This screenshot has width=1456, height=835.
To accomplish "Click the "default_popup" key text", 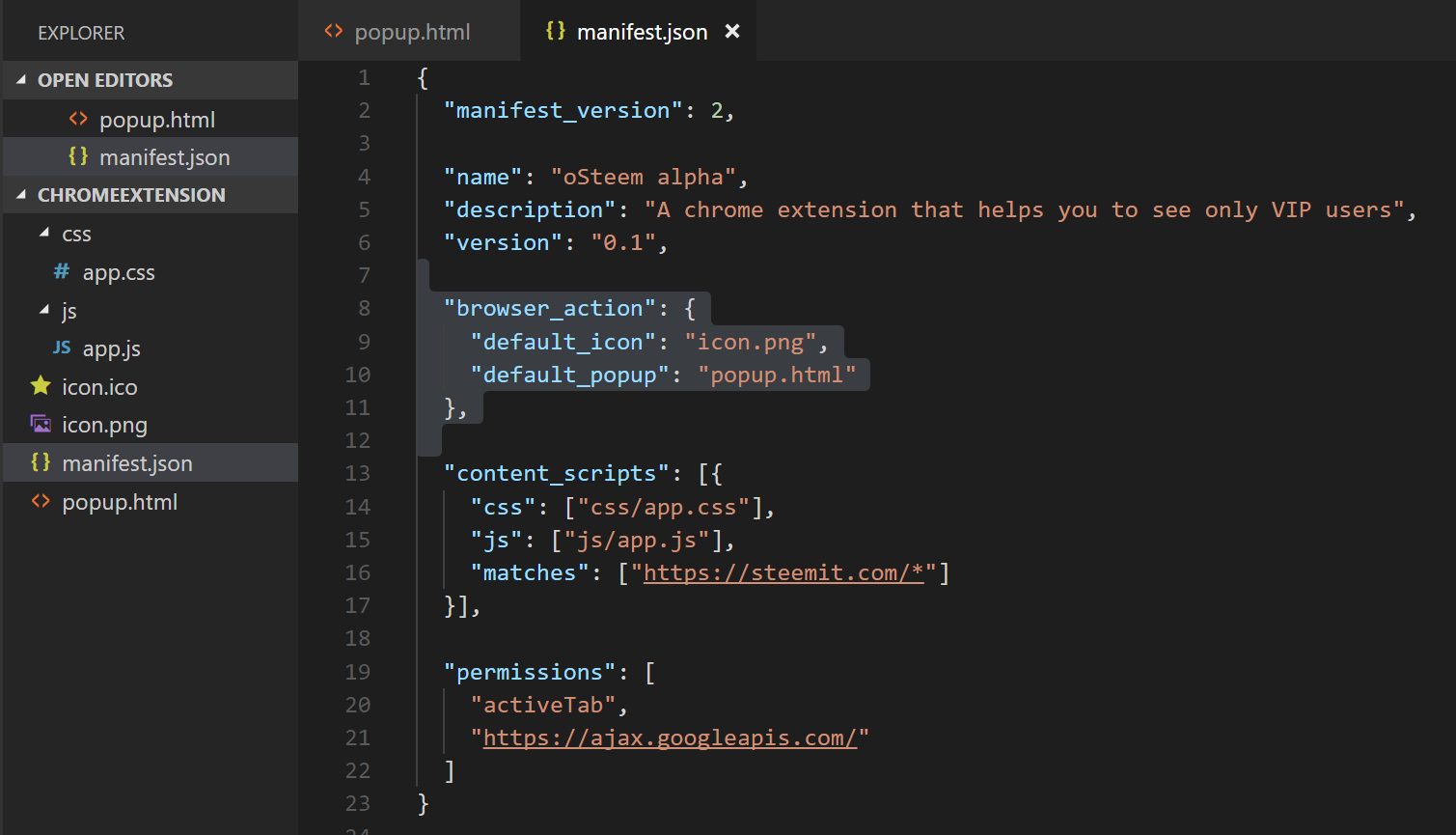I will (570, 376).
